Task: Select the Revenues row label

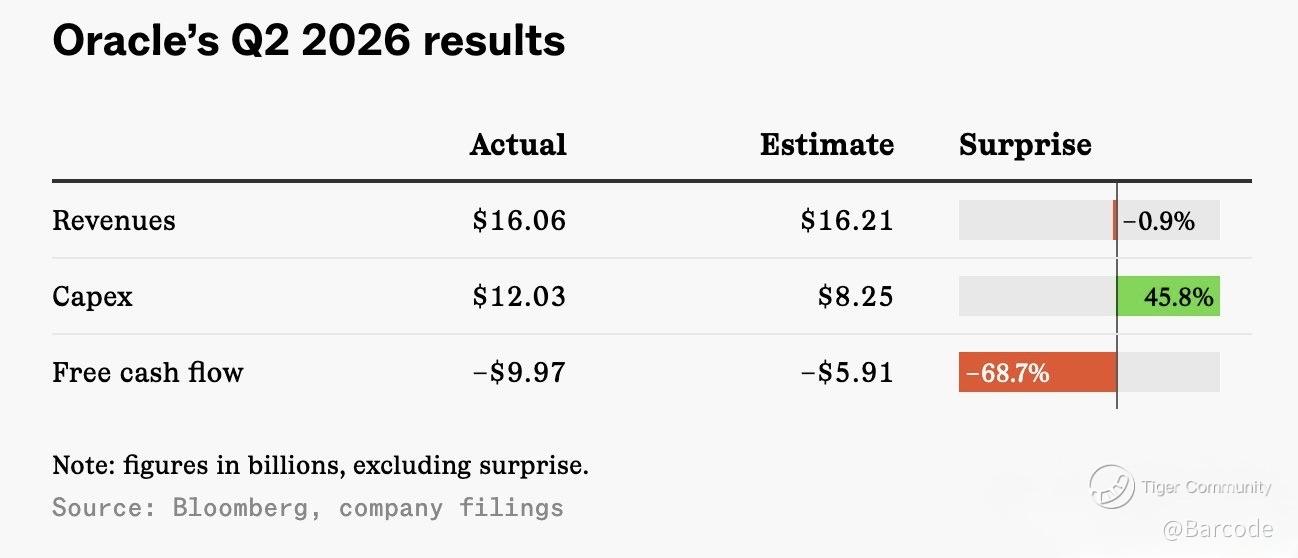Action: tap(114, 220)
